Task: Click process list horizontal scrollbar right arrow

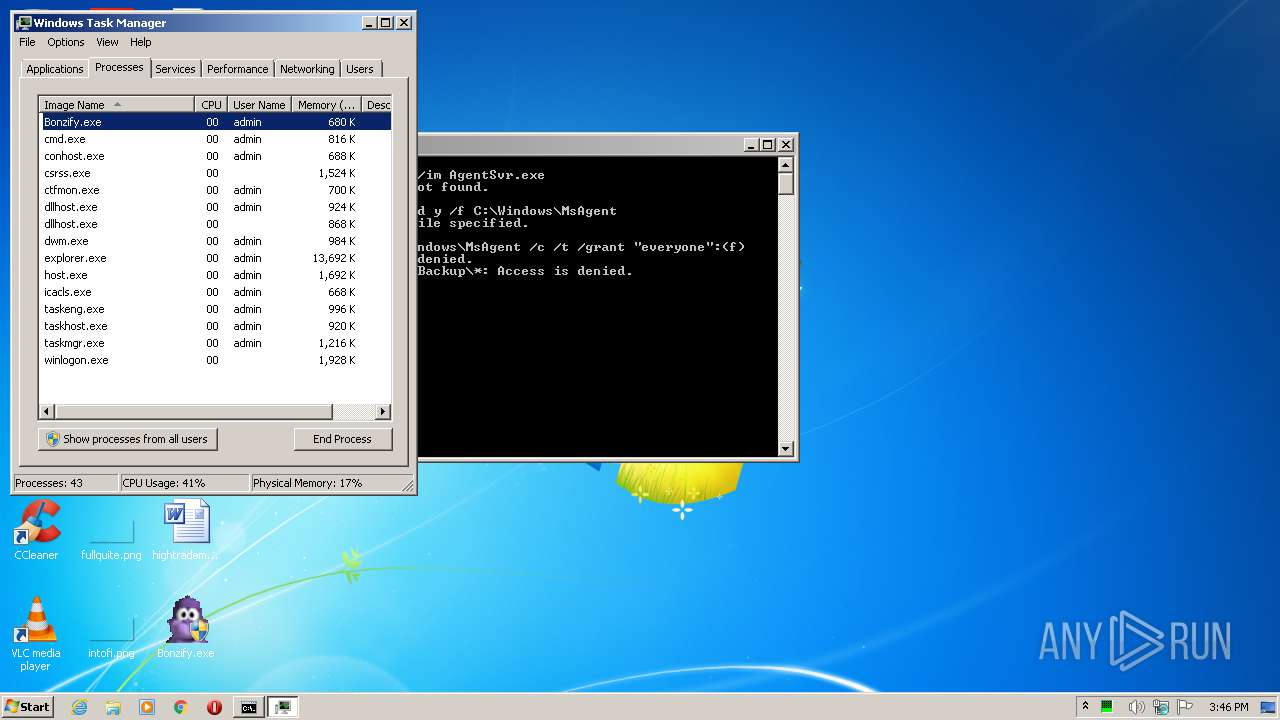Action: click(382, 412)
